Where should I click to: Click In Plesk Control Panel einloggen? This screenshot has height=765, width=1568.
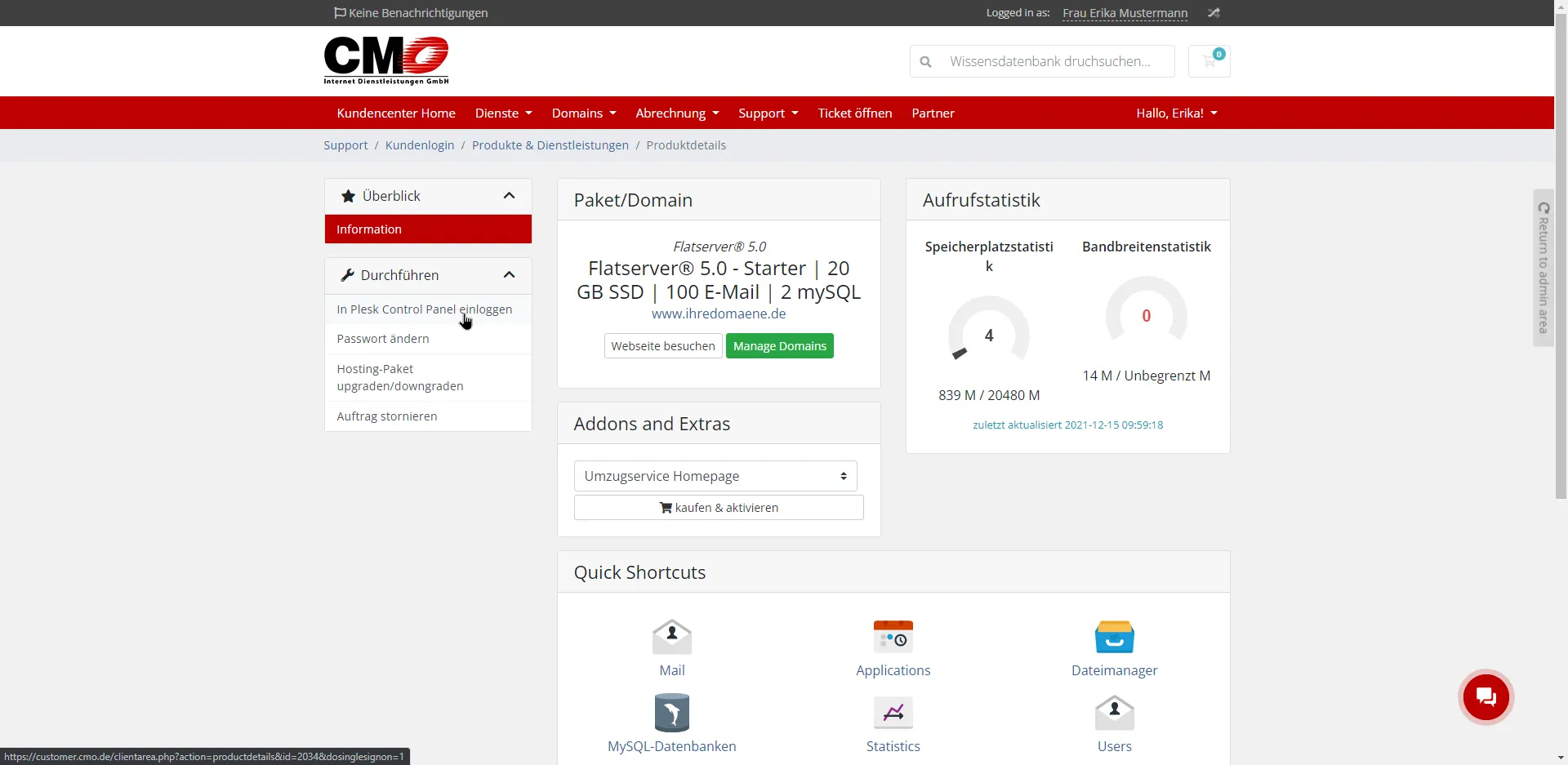pyautogui.click(x=428, y=309)
